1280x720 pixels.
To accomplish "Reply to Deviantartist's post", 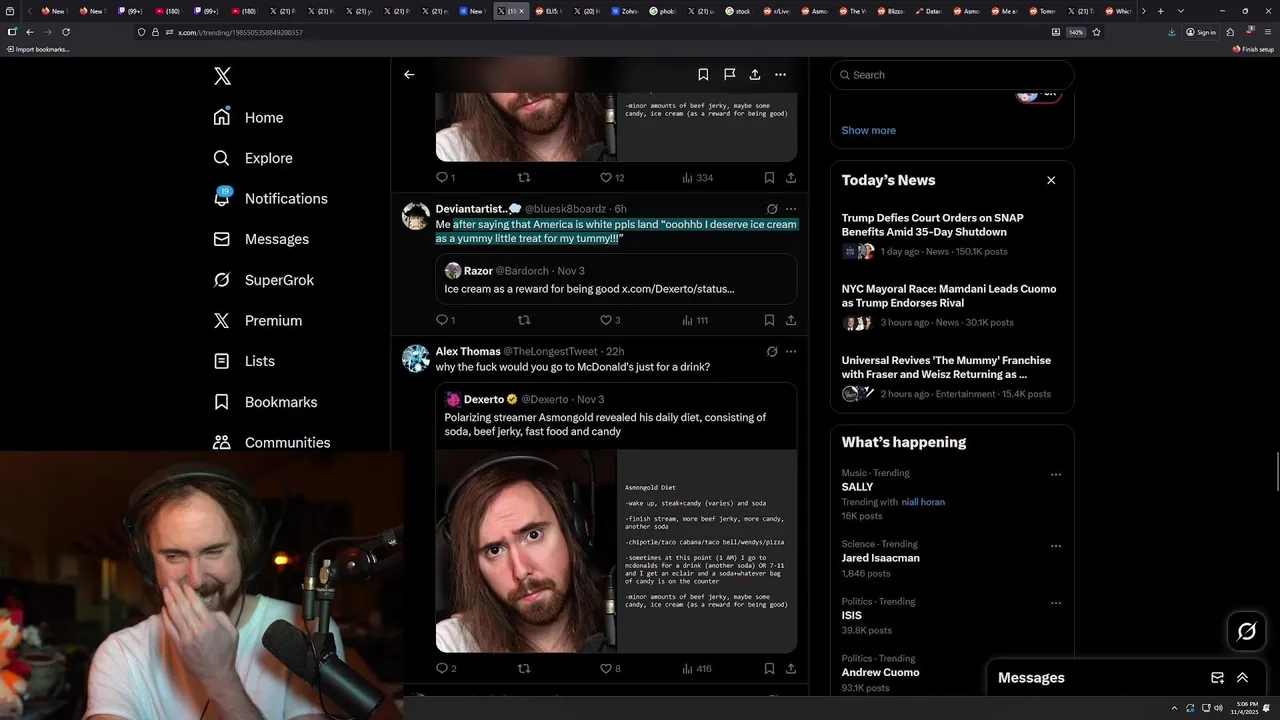I will [x=445, y=320].
